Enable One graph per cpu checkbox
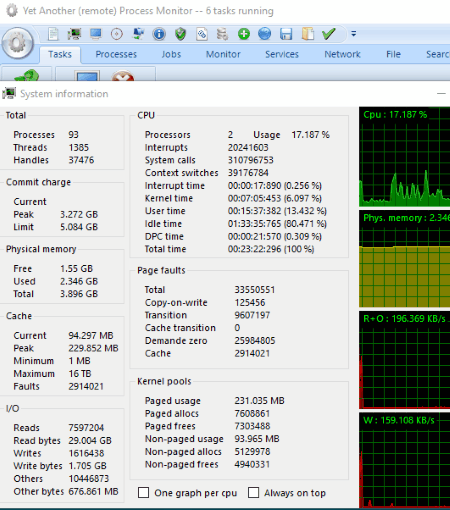This screenshot has width=450, height=510. [x=144, y=492]
